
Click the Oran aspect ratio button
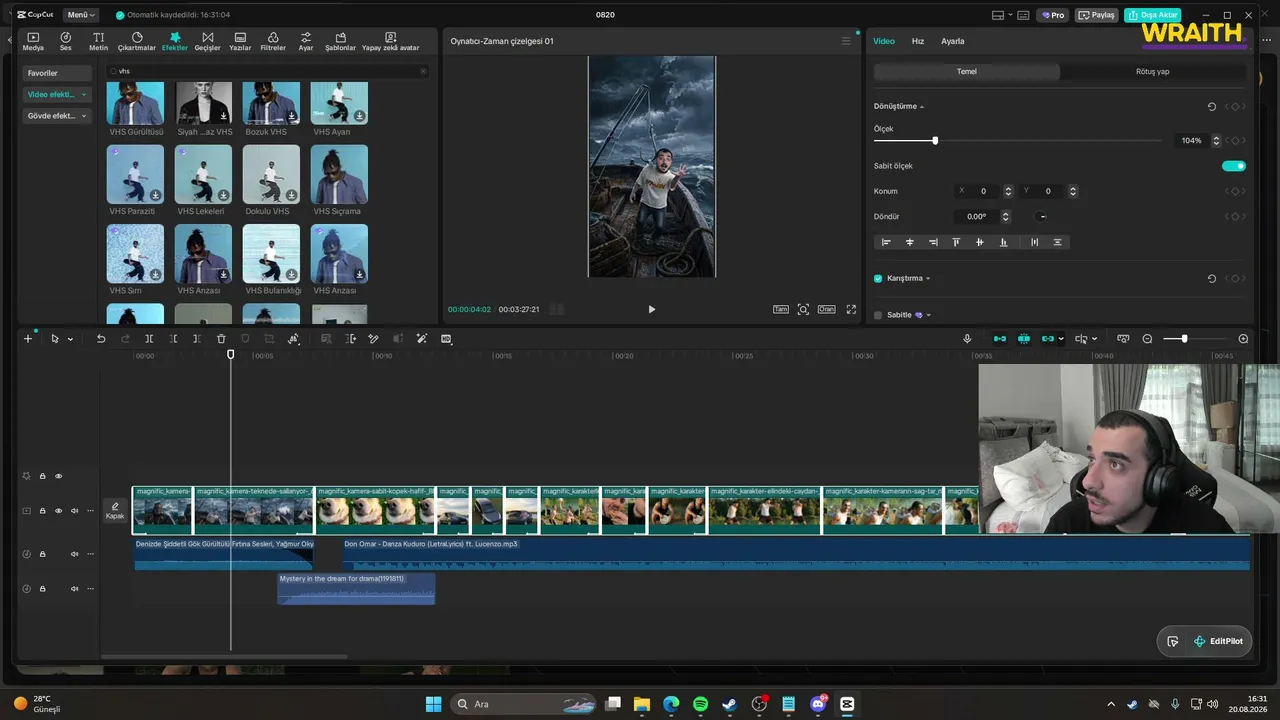pos(827,310)
